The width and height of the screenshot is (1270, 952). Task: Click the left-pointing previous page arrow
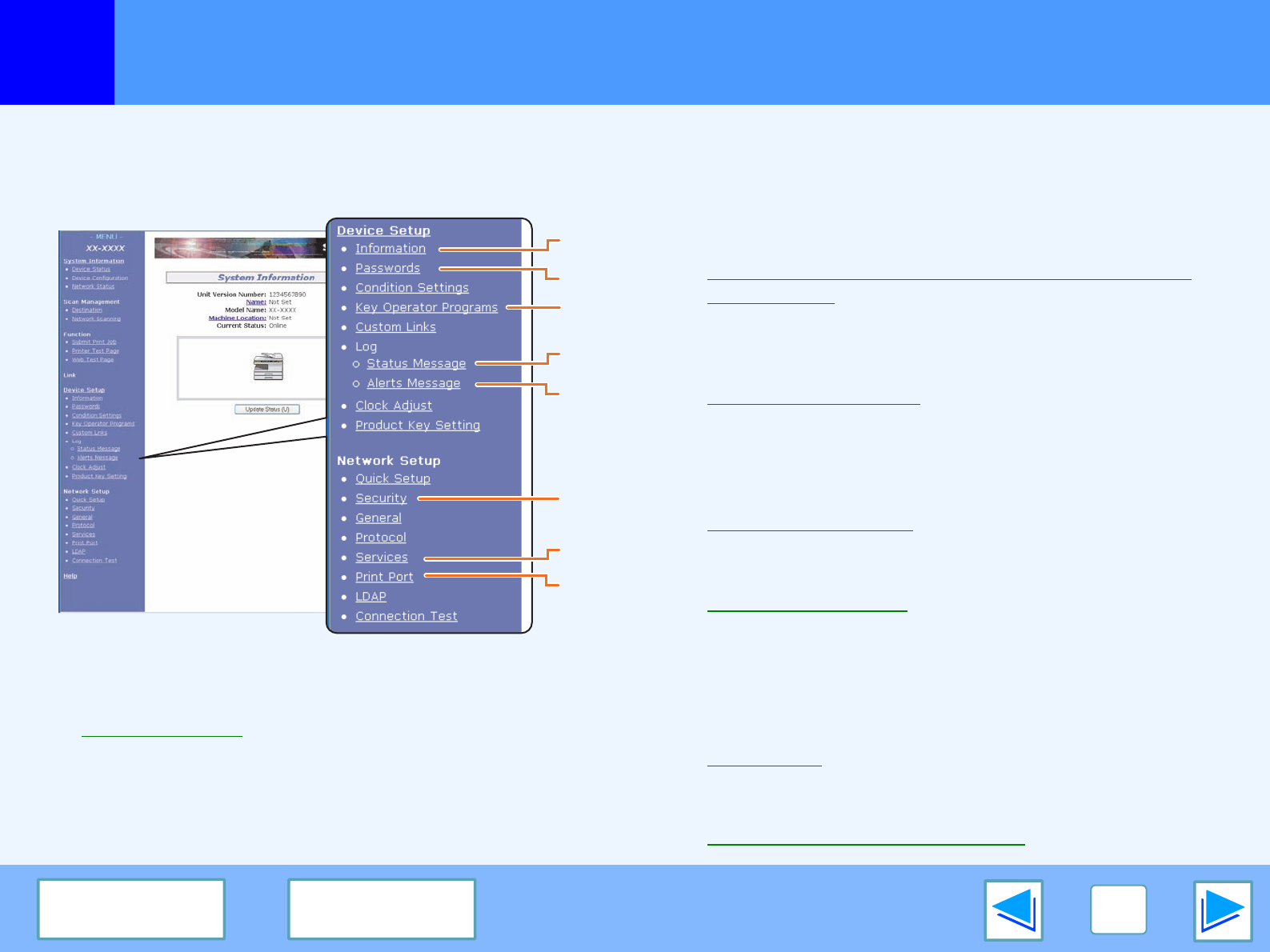point(1013,910)
